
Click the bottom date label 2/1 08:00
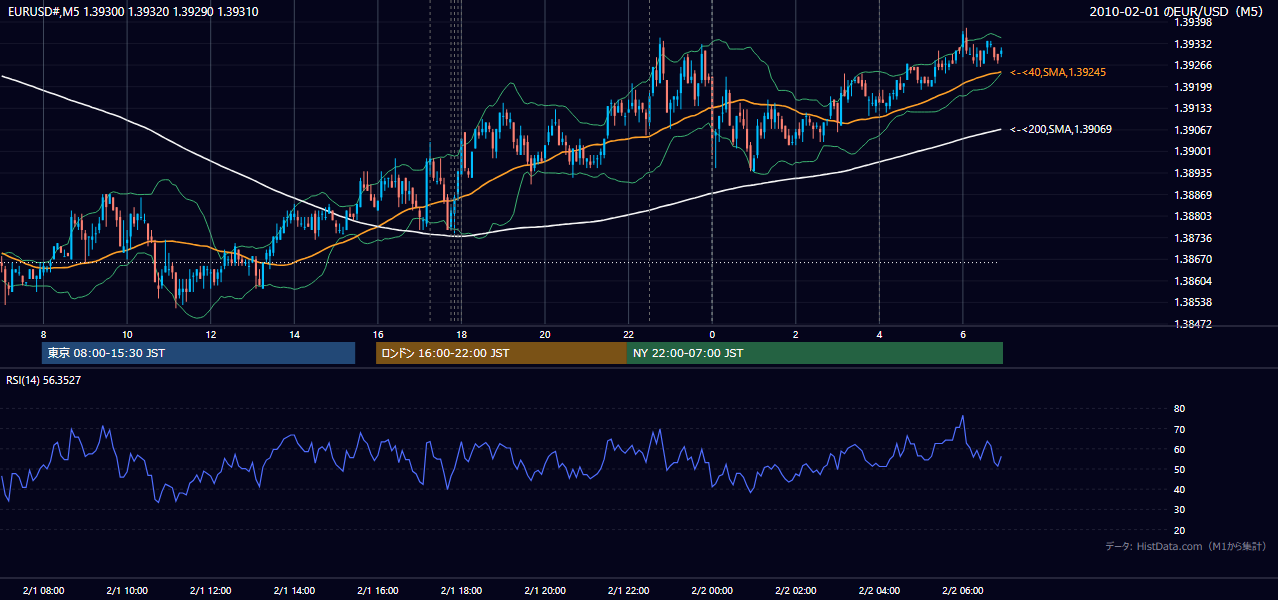coord(43,590)
